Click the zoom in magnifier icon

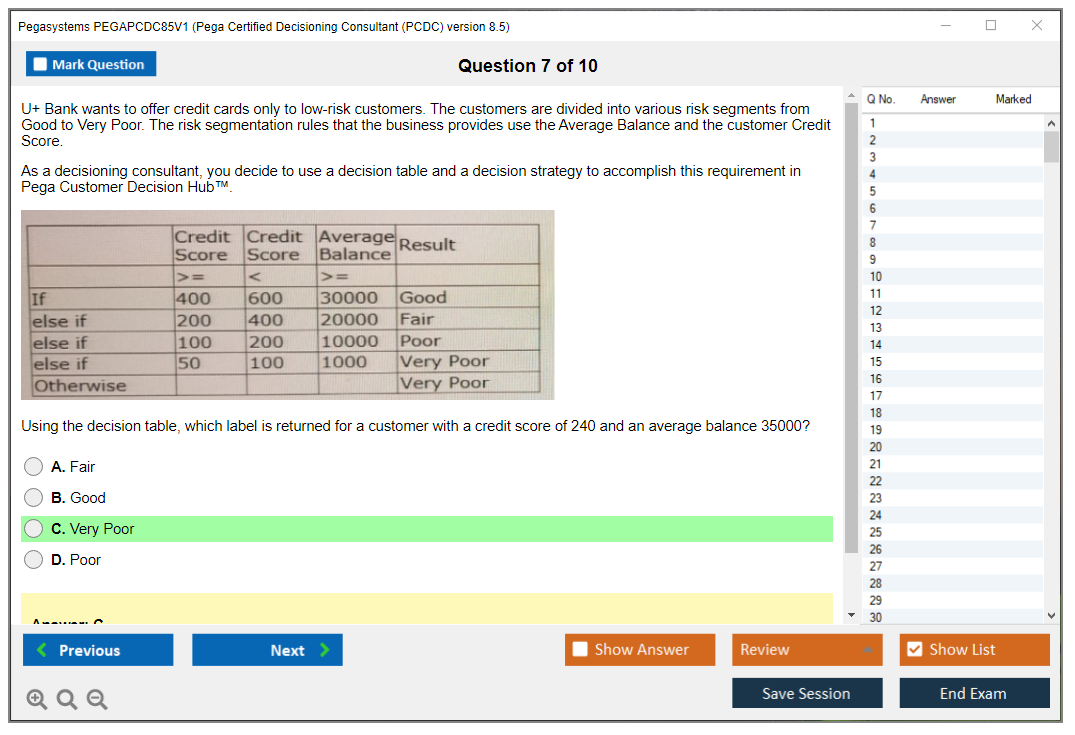pos(37,700)
